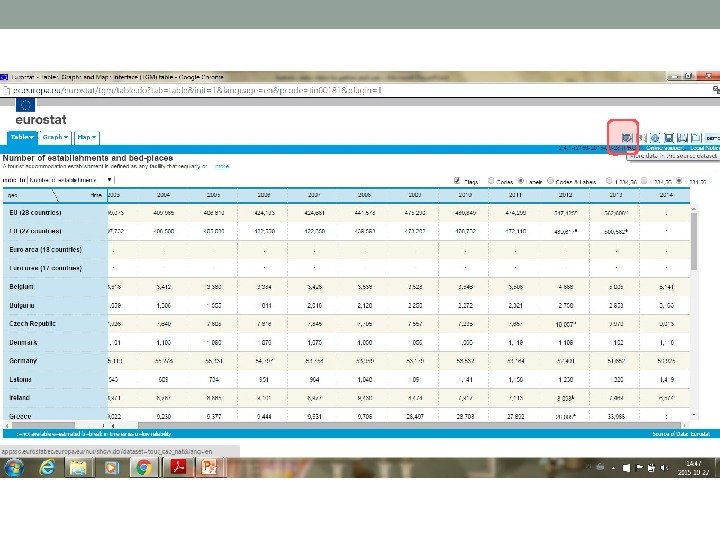Image resolution: width=720 pixels, height=540 pixels.
Task: Select the first number format radio button
Action: click(x=609, y=180)
